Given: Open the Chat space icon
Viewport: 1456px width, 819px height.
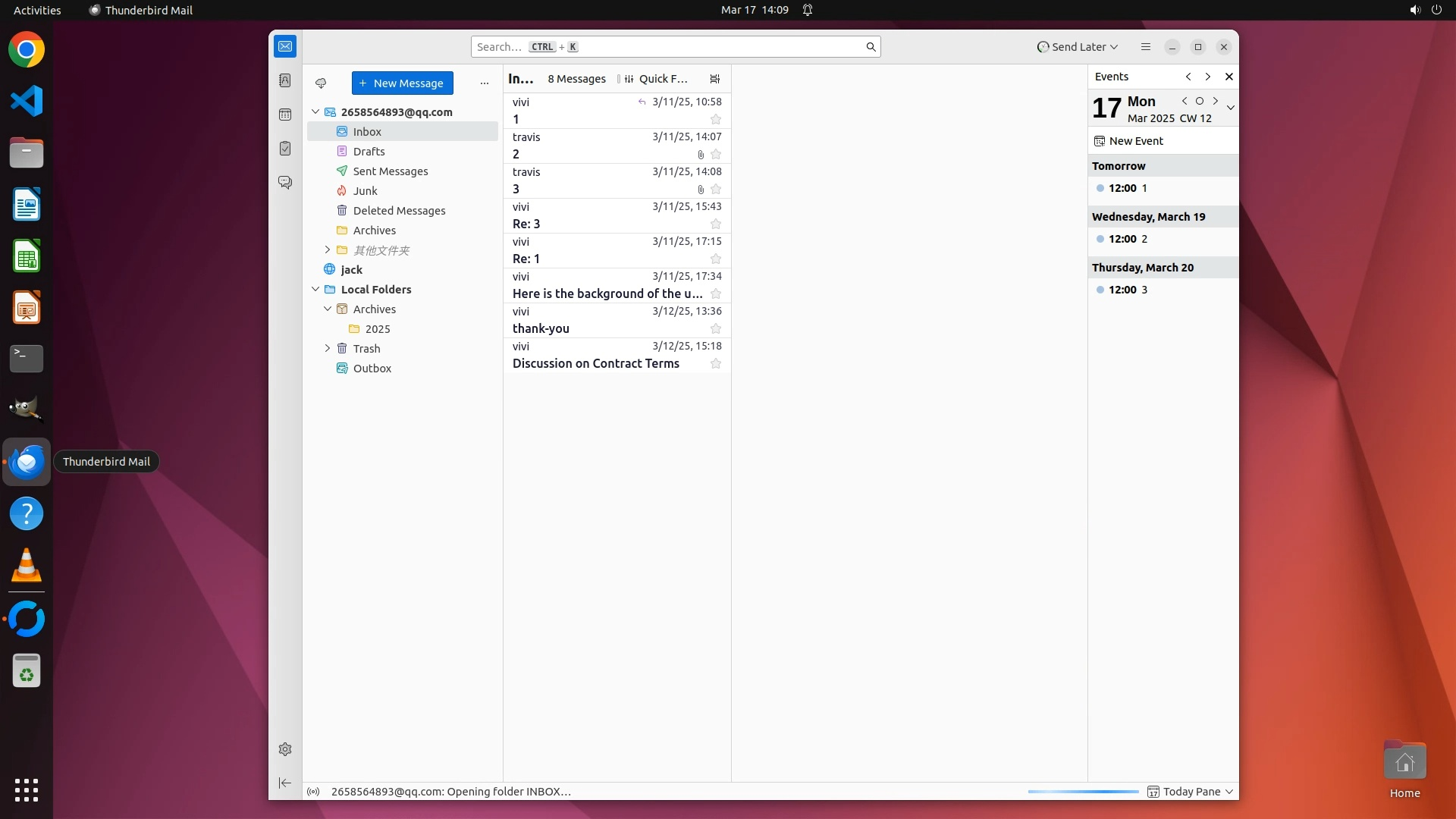Looking at the screenshot, I should tap(285, 183).
